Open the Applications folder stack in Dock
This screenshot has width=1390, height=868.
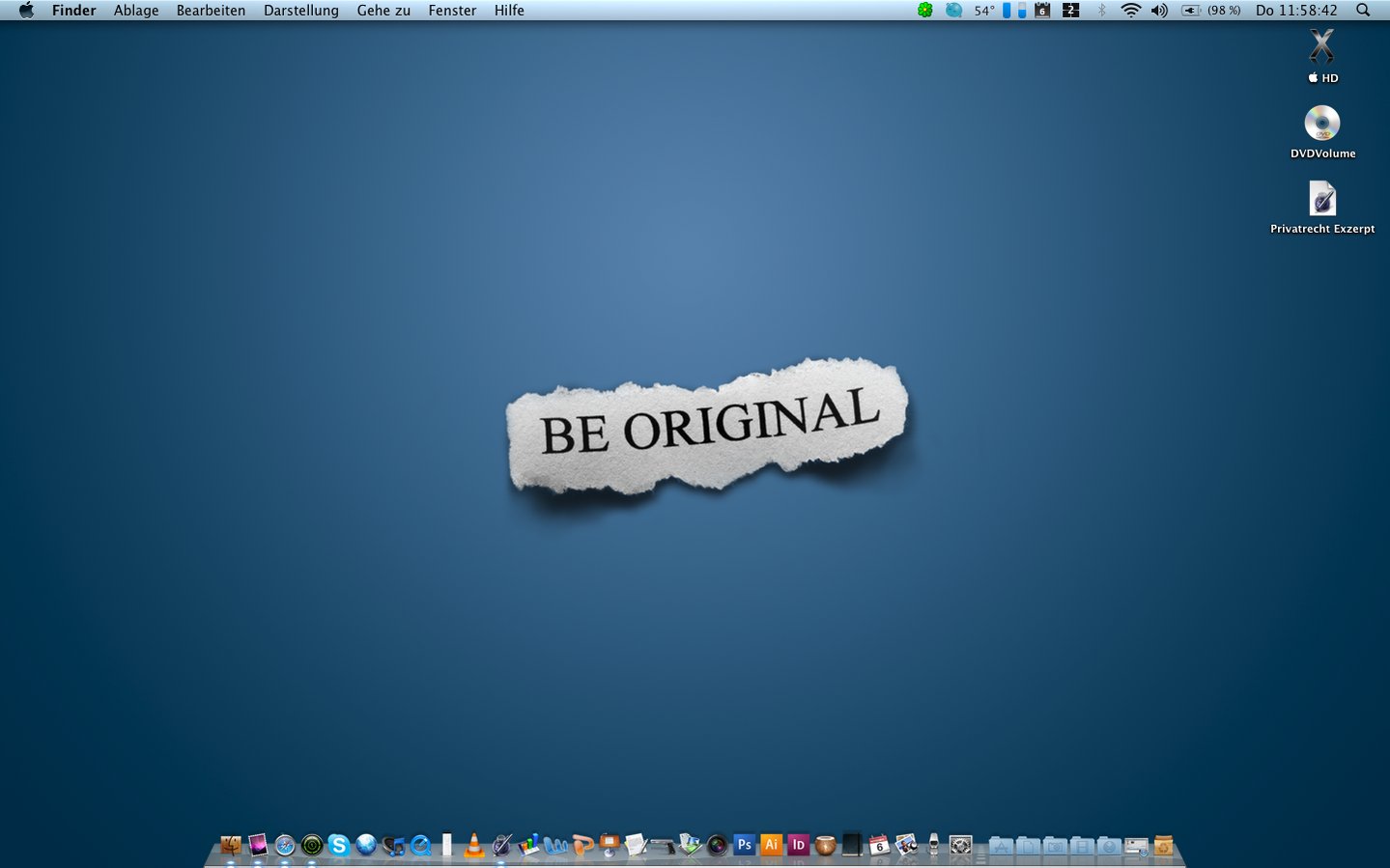[x=1002, y=847]
